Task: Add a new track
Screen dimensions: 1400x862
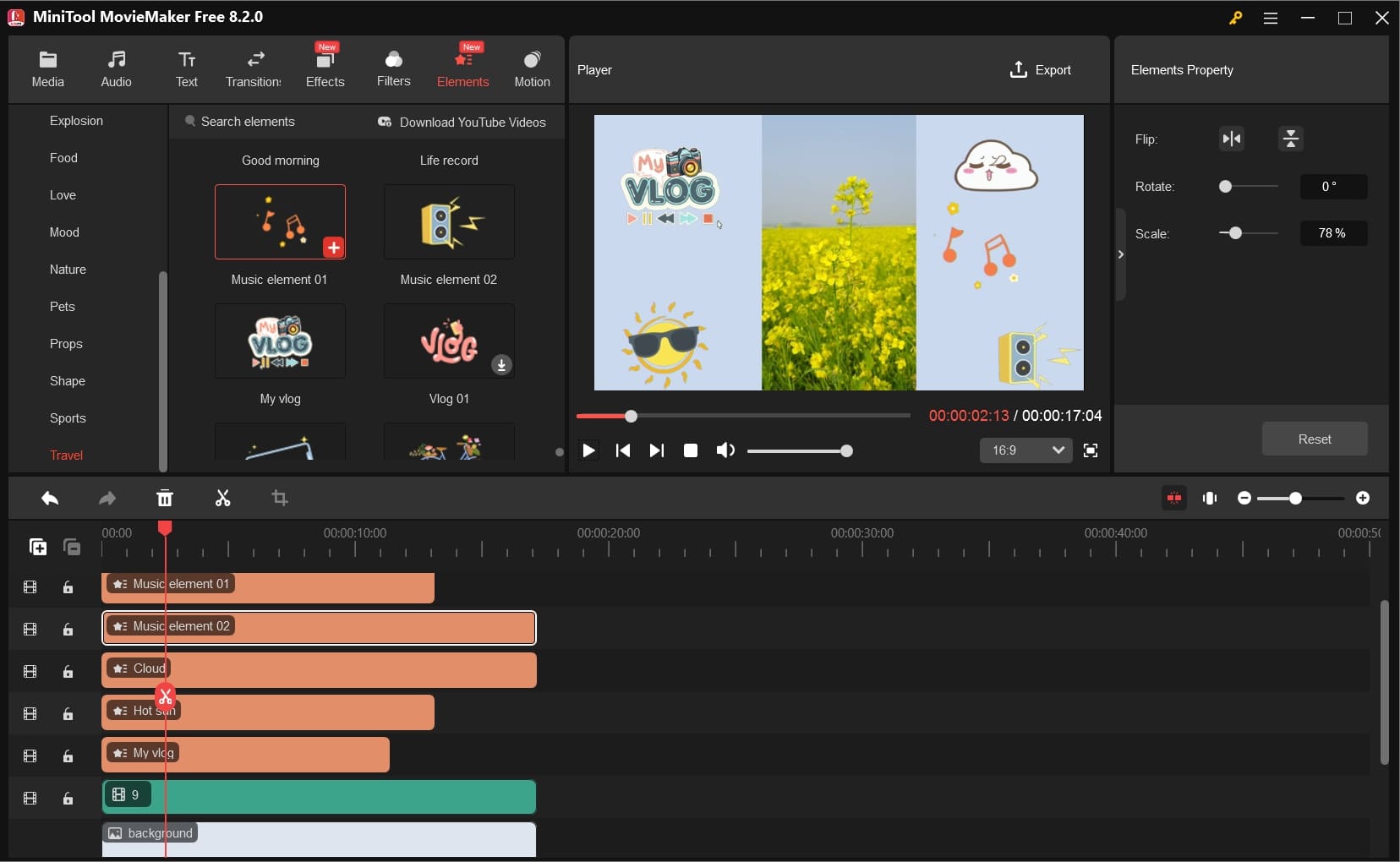Action: pyautogui.click(x=38, y=547)
